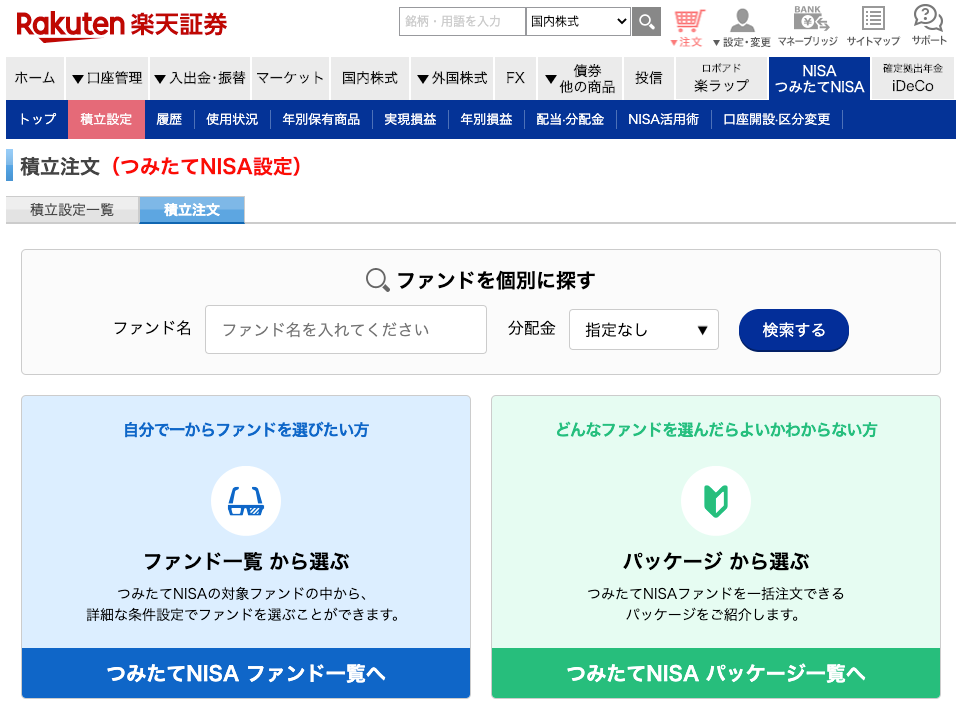Open the 投信 navigation item
Screen dimensions: 965x706
click(649, 78)
